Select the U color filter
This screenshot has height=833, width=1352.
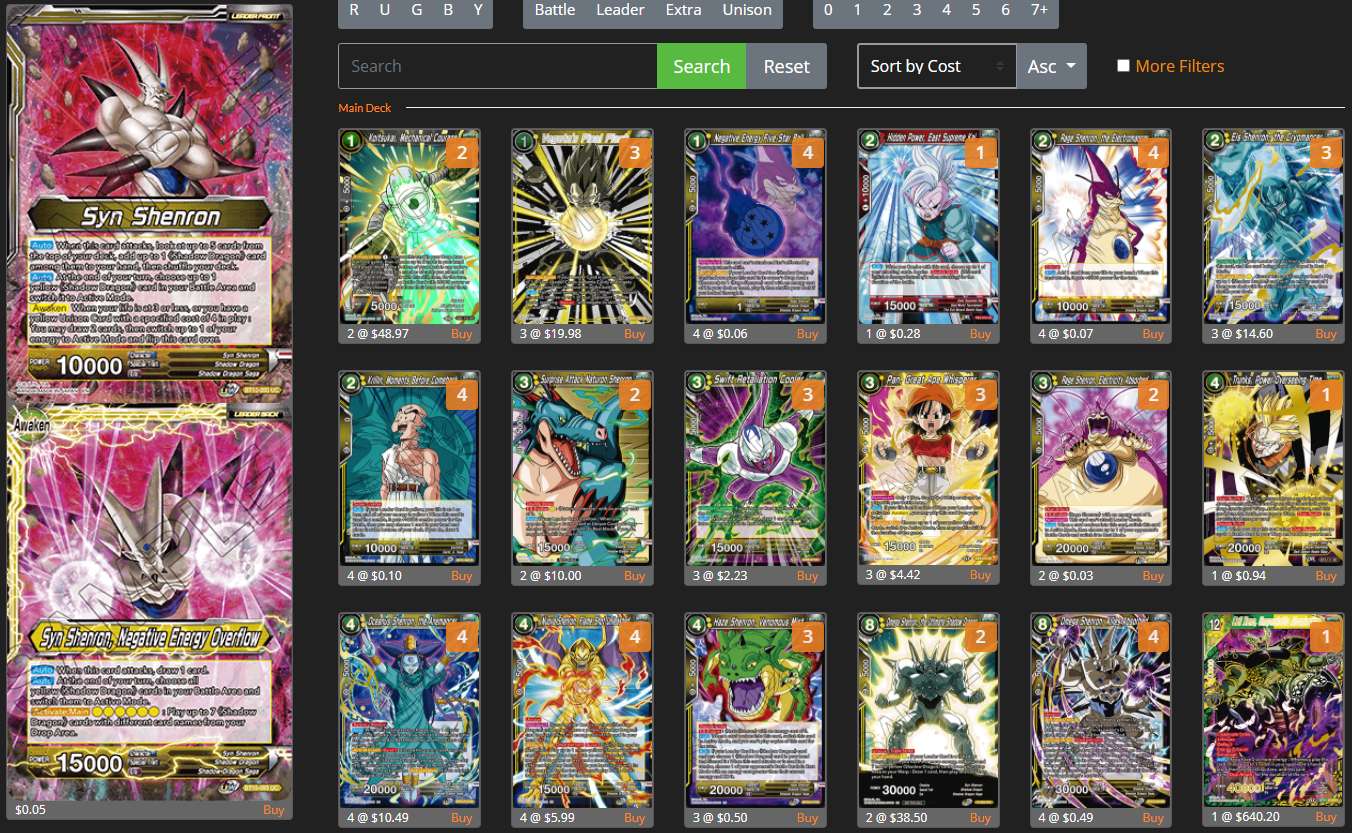384,9
